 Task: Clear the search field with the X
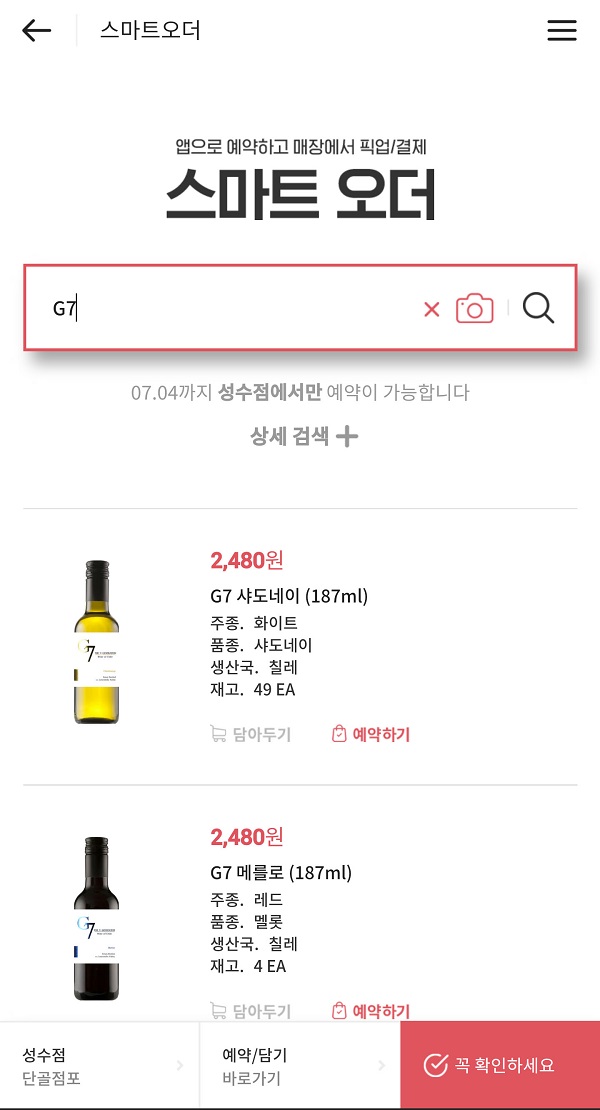point(431,308)
